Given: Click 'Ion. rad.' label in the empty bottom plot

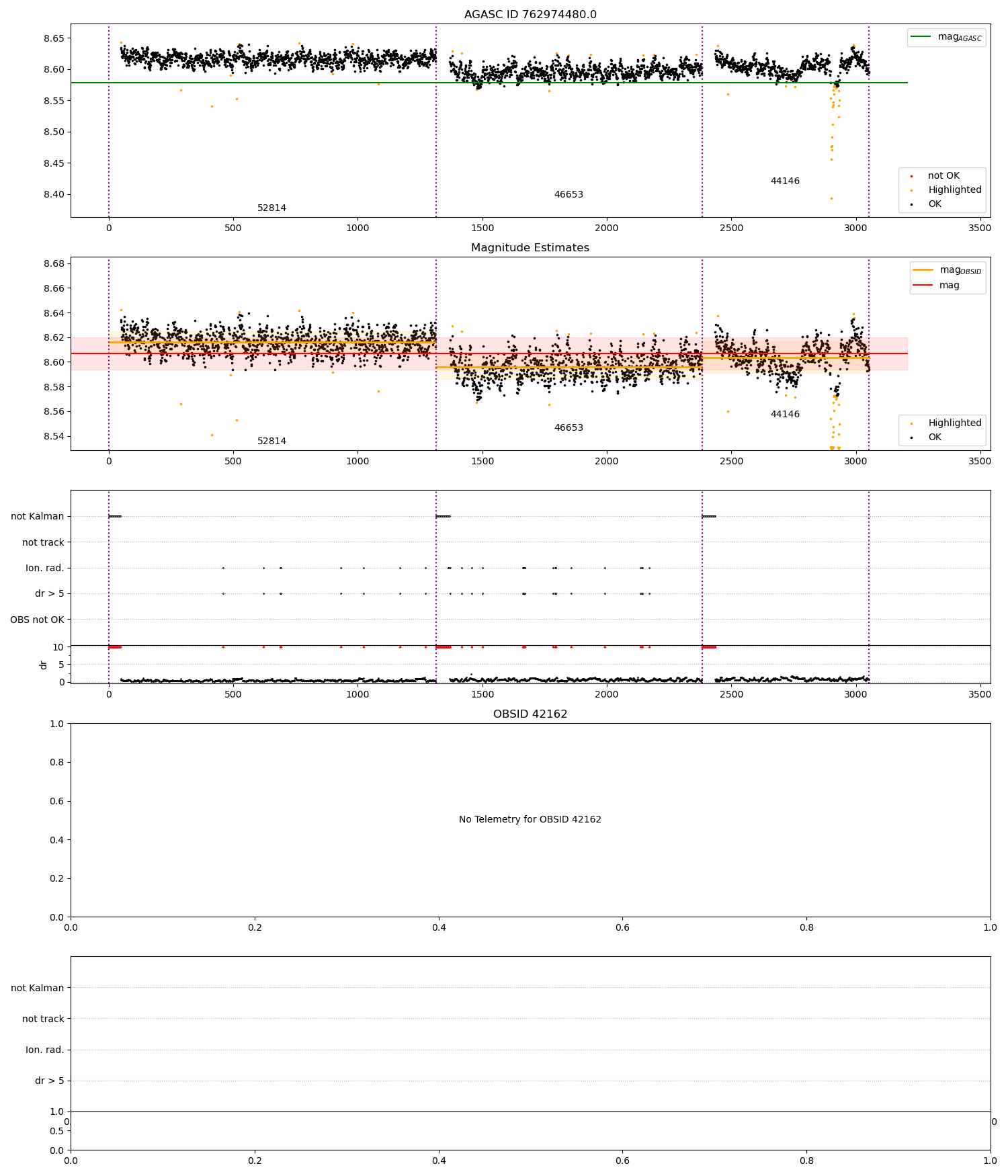Looking at the screenshot, I should (45, 1050).
